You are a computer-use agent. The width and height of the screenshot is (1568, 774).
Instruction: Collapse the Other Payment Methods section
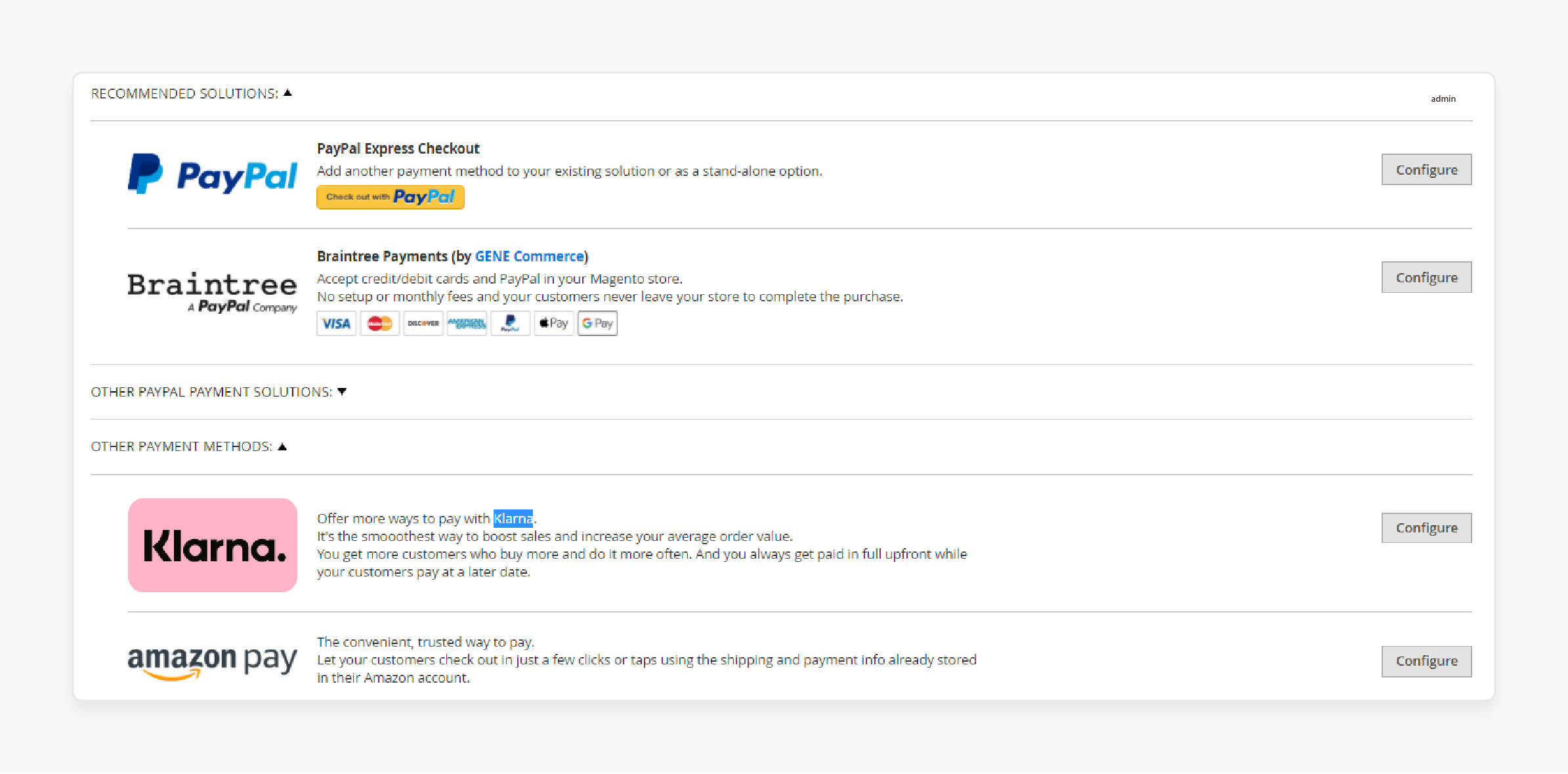[189, 446]
